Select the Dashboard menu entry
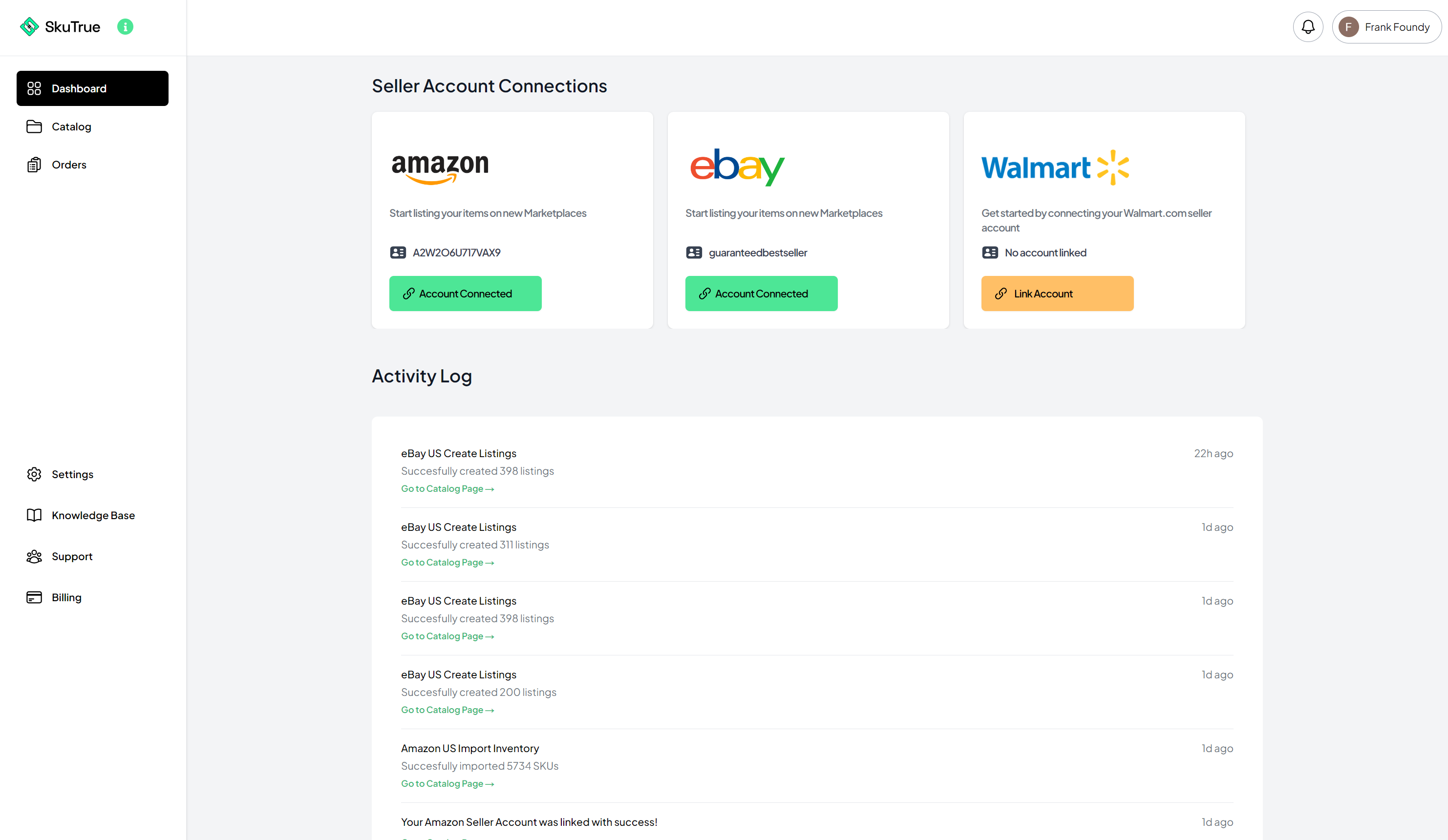 79,88
